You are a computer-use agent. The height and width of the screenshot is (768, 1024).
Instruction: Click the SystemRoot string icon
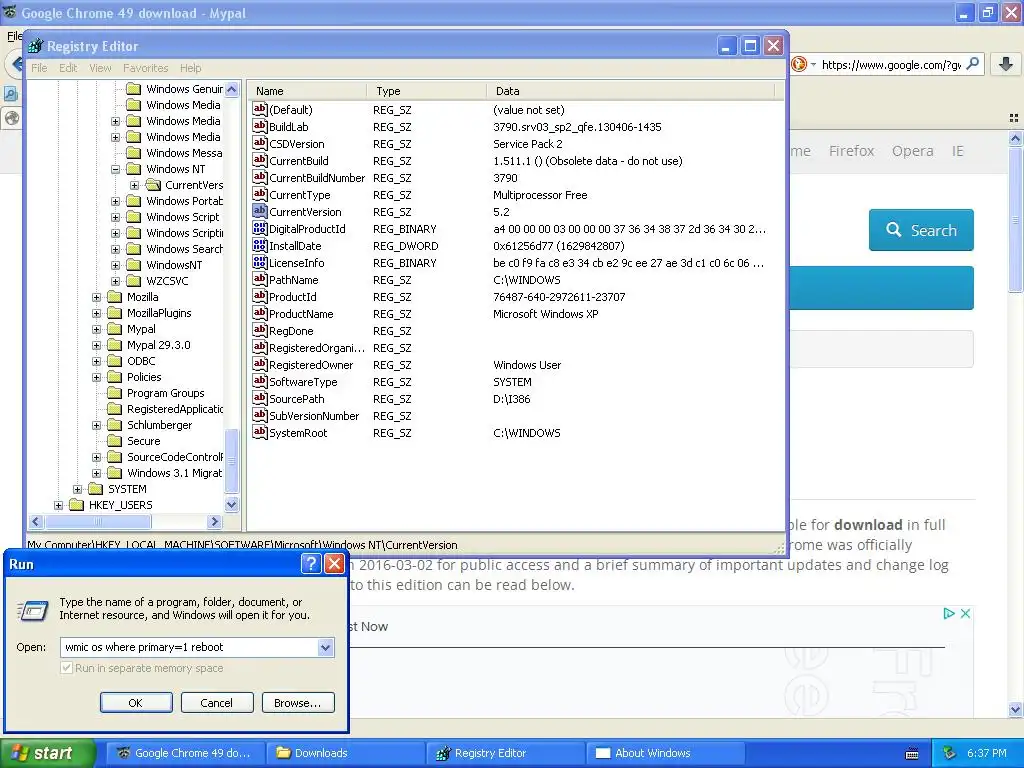coord(260,432)
